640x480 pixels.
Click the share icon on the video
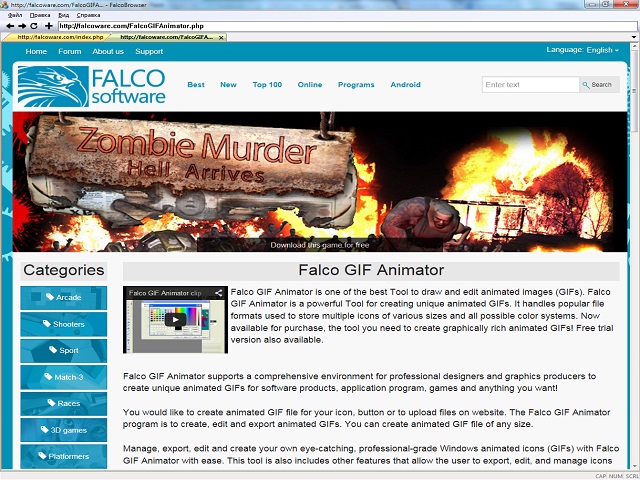[217, 293]
